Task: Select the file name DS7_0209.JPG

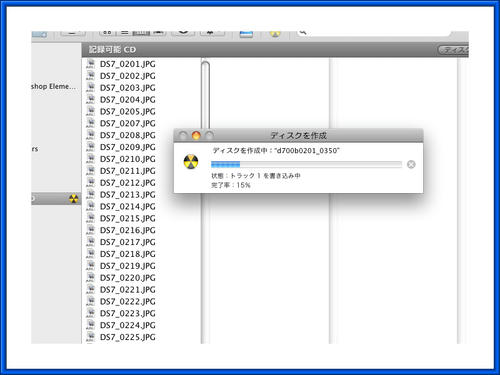Action: pyautogui.click(x=128, y=147)
